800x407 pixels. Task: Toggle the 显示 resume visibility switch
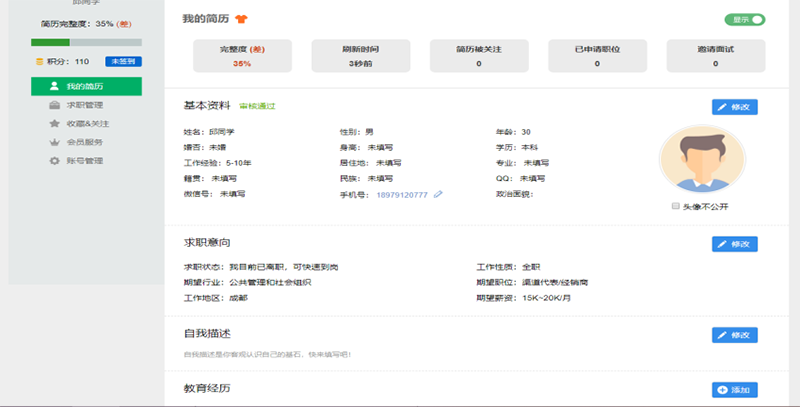point(745,19)
